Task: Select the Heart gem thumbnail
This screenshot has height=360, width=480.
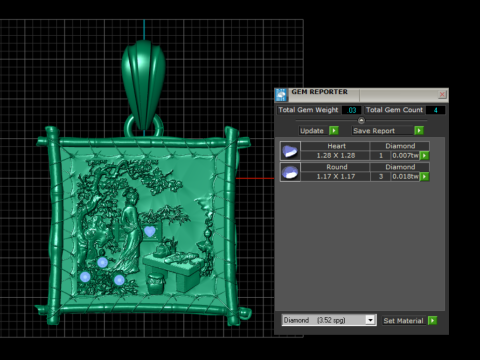Action: [290, 151]
